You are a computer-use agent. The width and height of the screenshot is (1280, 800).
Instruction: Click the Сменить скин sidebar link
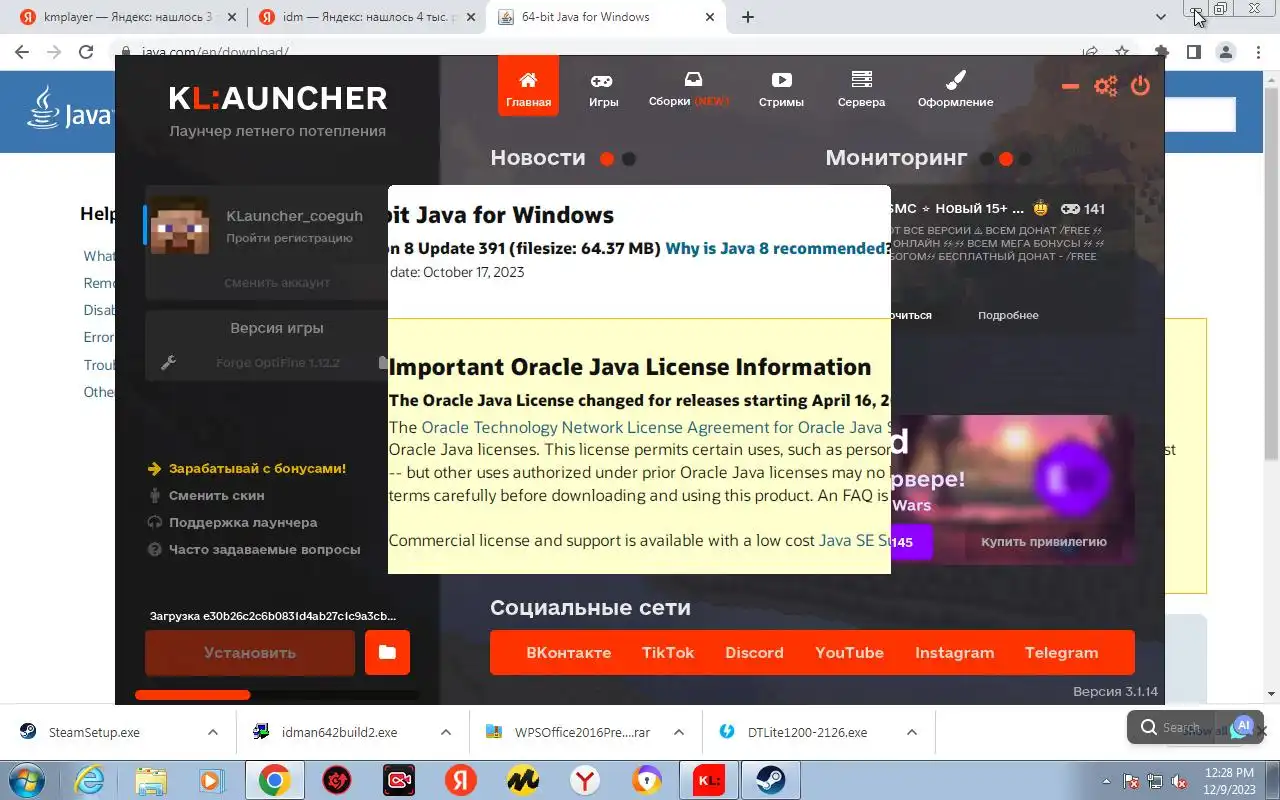pos(216,495)
